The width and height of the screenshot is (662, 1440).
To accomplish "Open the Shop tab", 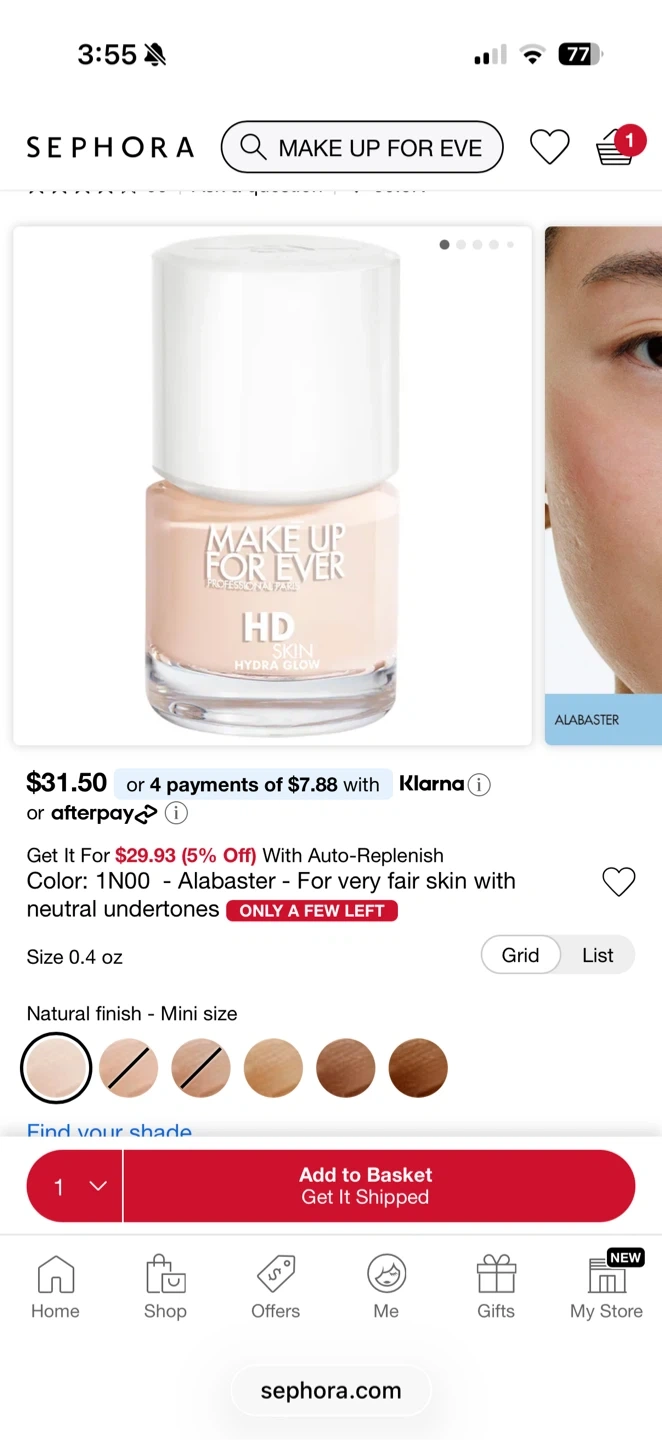I will pyautogui.click(x=165, y=1288).
